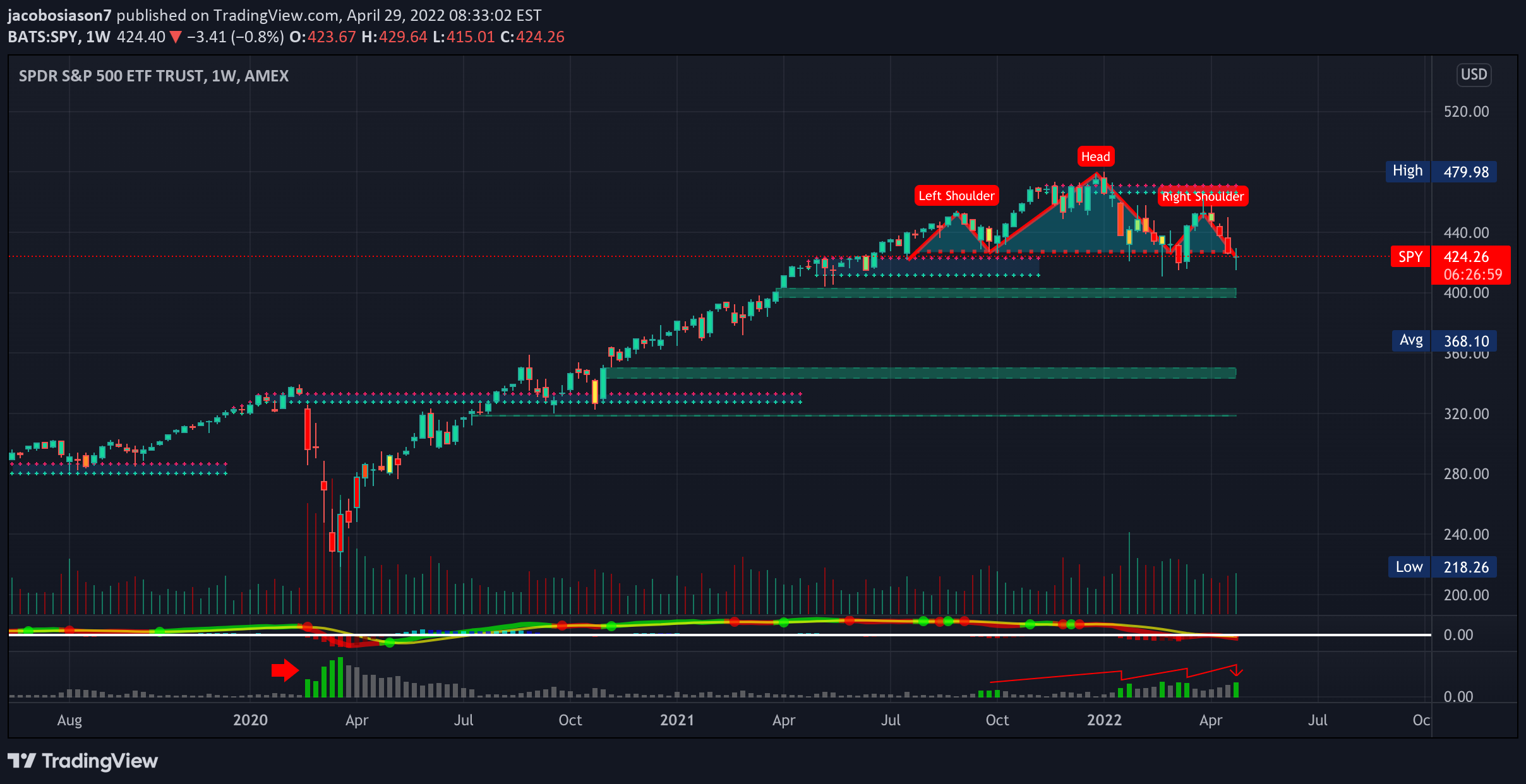1526x784 pixels.
Task: Click the 06:26:59 countdown timer
Action: coord(1473,275)
